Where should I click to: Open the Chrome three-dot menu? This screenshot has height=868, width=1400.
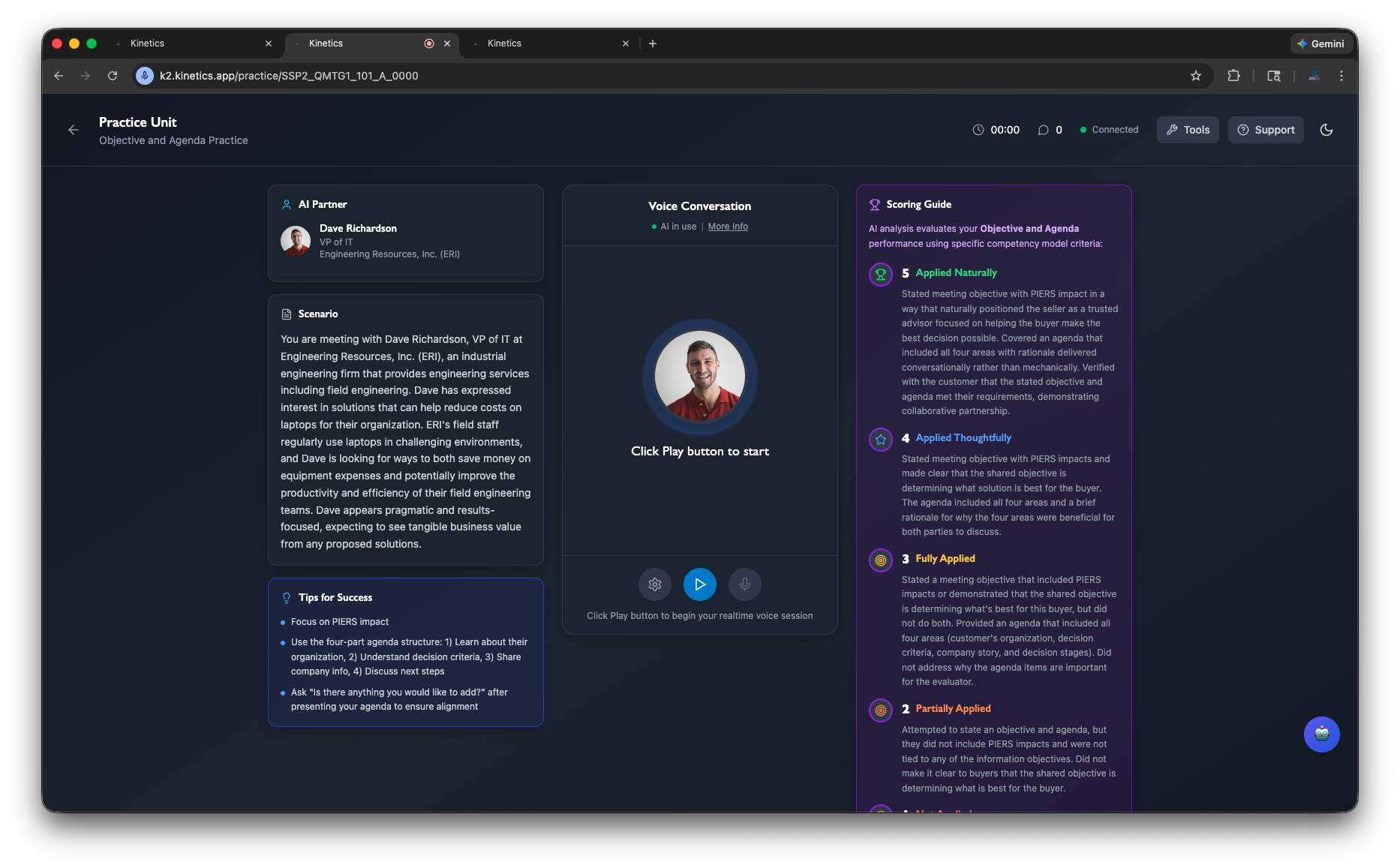1341,76
